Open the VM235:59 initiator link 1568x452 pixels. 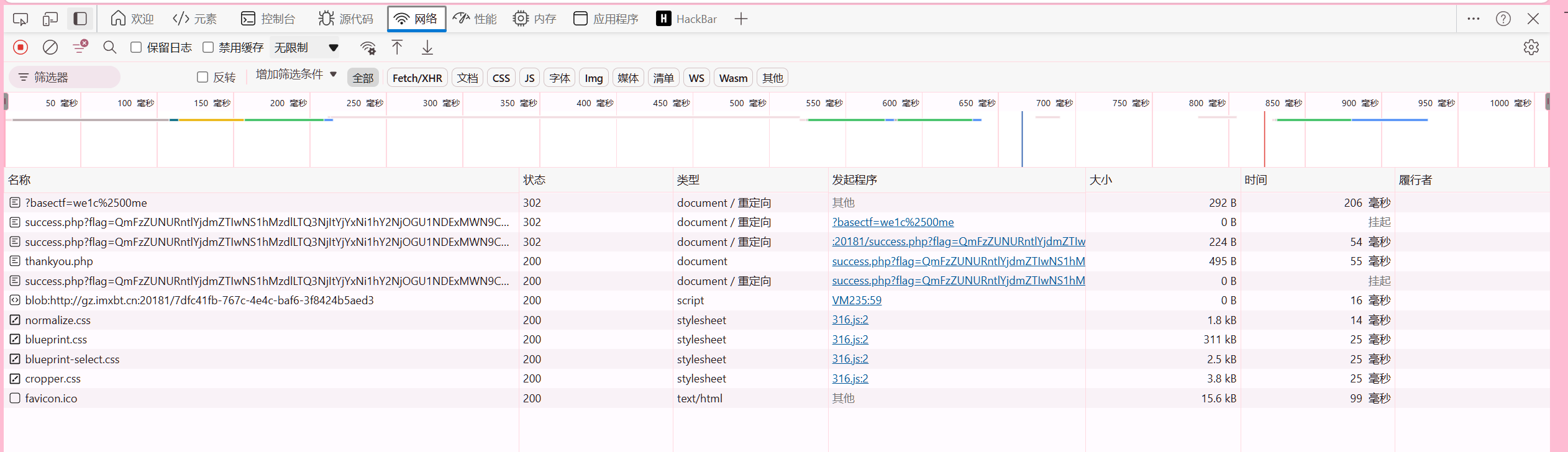857,301
